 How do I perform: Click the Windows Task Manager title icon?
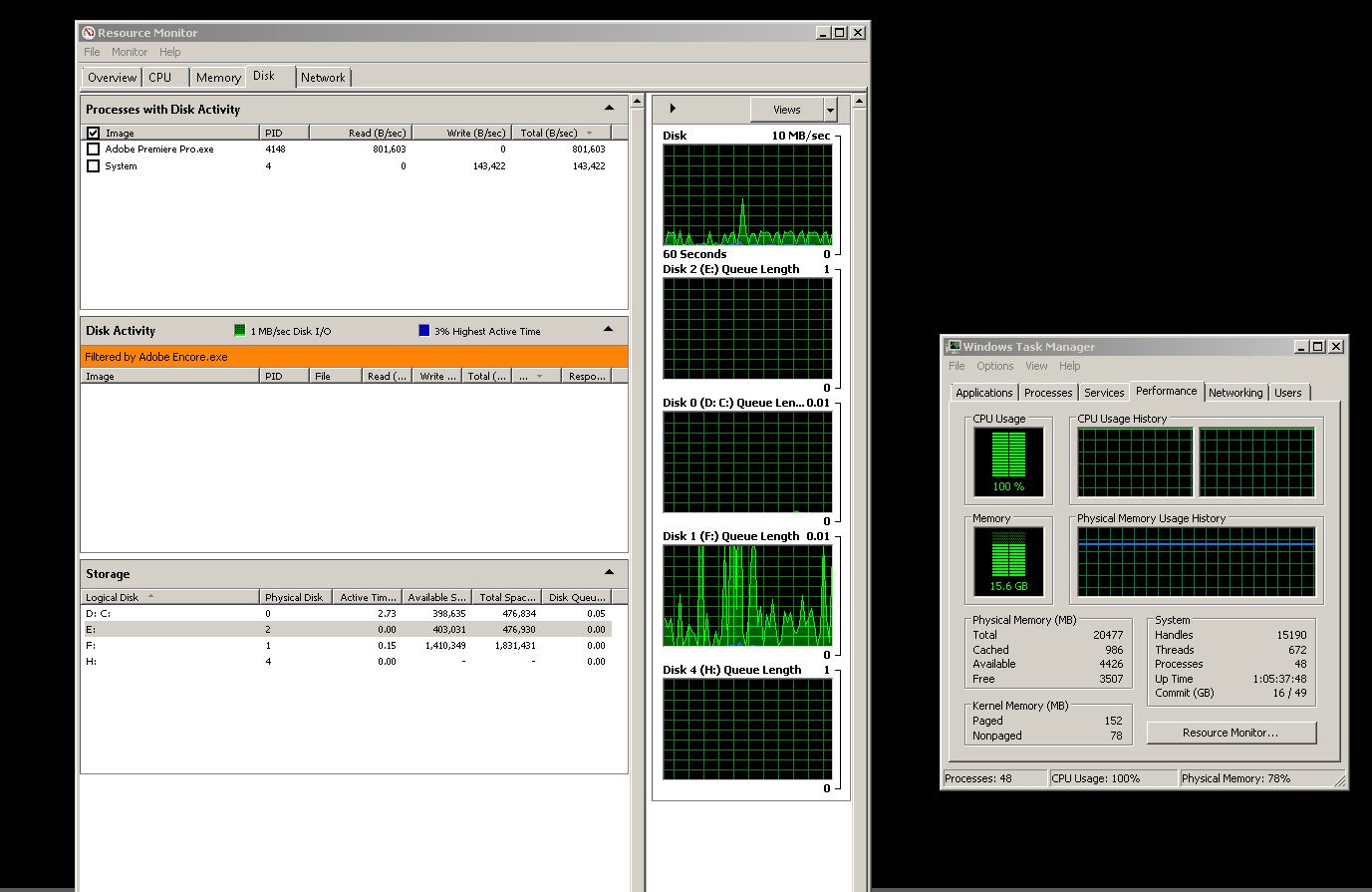(954, 347)
